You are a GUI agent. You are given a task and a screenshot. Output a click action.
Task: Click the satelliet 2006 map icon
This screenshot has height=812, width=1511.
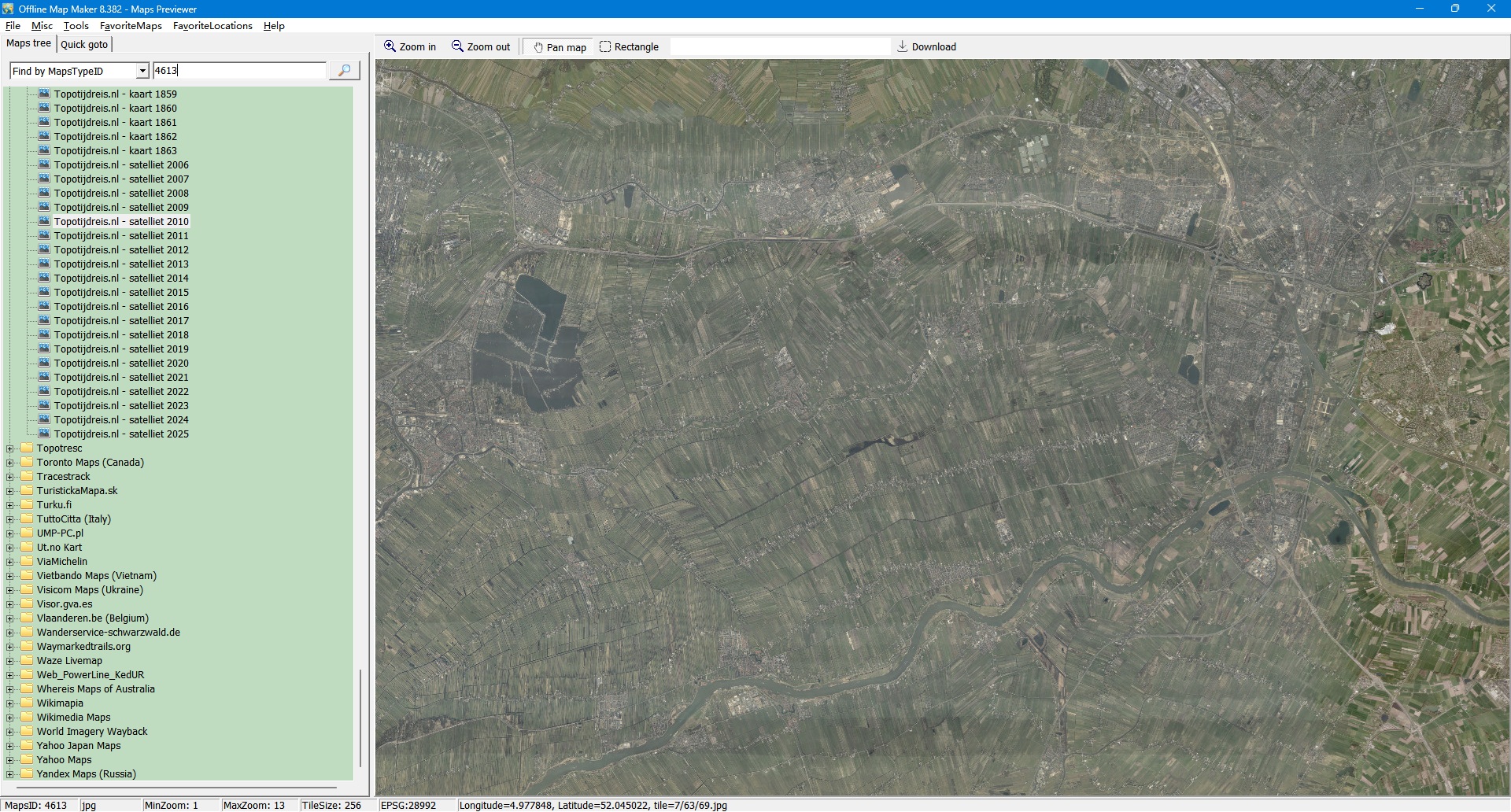45,164
